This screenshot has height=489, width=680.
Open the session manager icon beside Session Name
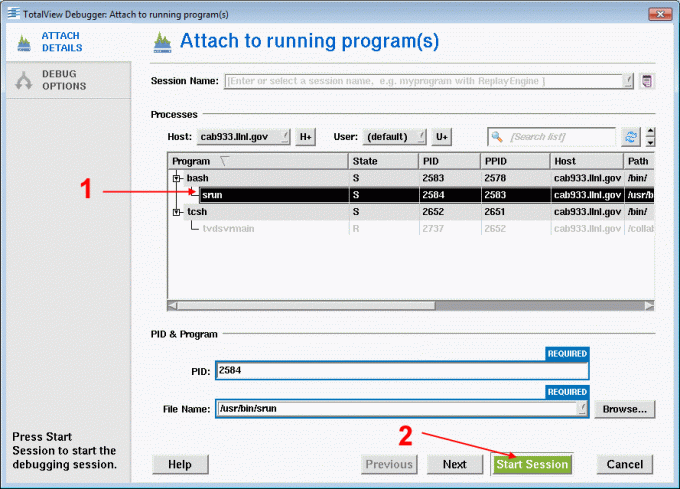coord(647,81)
